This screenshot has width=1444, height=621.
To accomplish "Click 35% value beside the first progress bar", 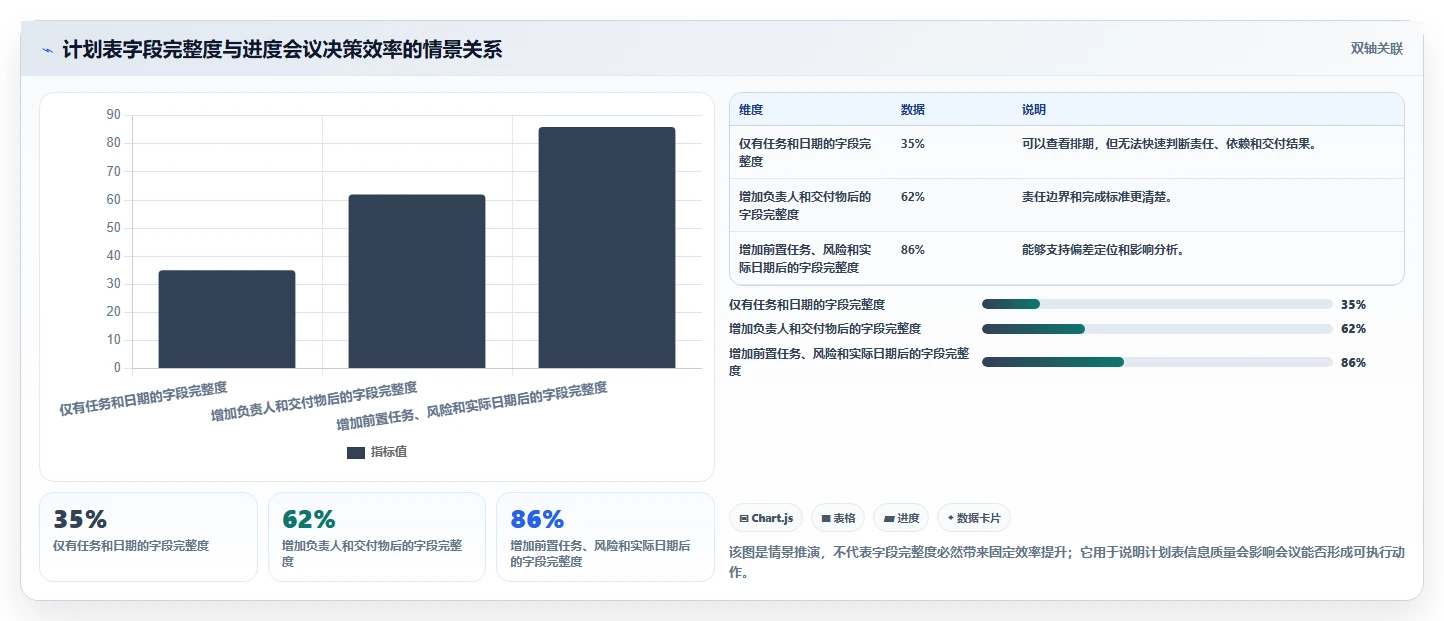I will pyautogui.click(x=1353, y=305).
